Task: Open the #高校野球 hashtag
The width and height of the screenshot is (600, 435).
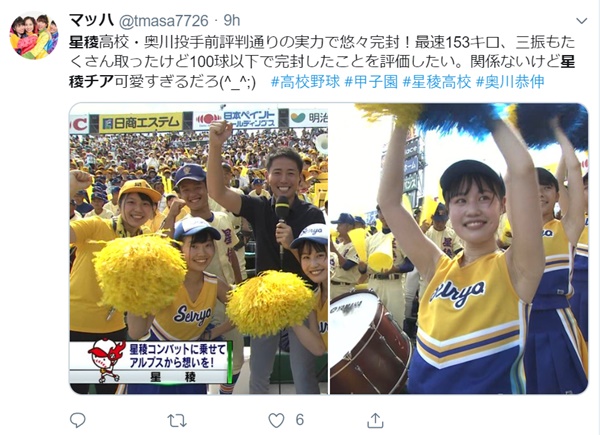Action: (305, 82)
